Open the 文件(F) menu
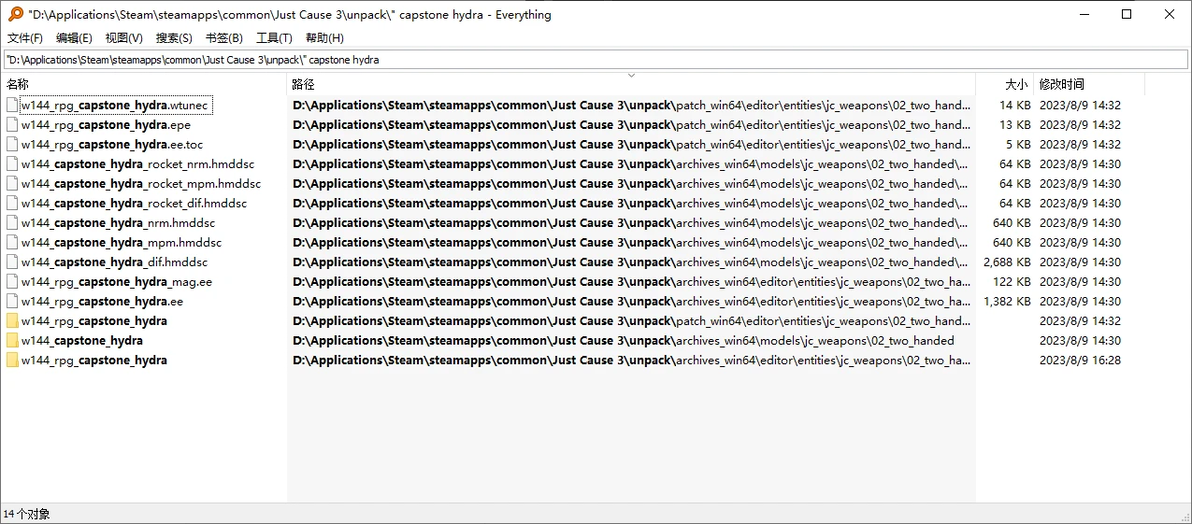Viewport: 1192px width, 524px height. point(25,38)
